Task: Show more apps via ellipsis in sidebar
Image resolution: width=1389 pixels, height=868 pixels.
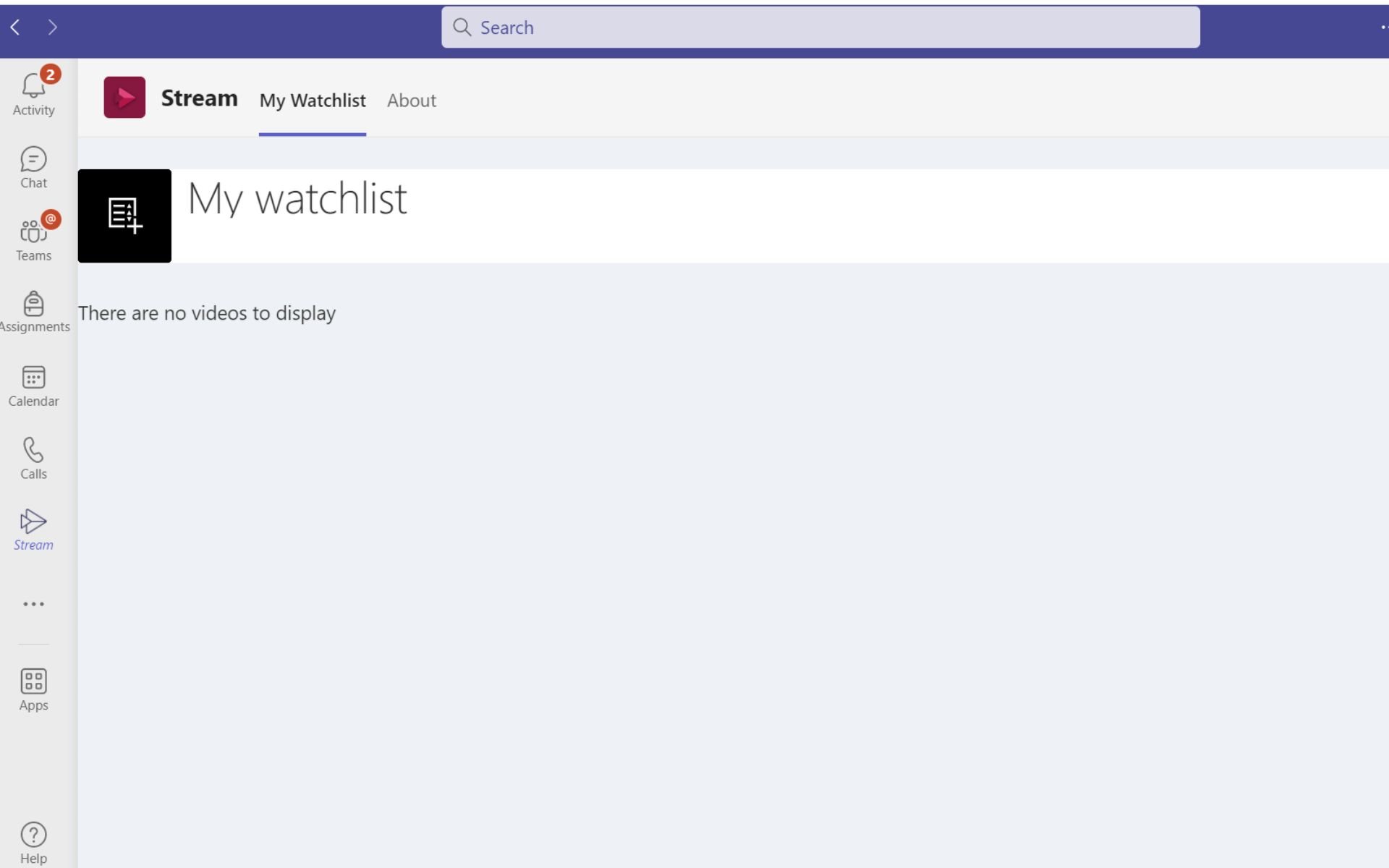Action: pyautogui.click(x=33, y=604)
